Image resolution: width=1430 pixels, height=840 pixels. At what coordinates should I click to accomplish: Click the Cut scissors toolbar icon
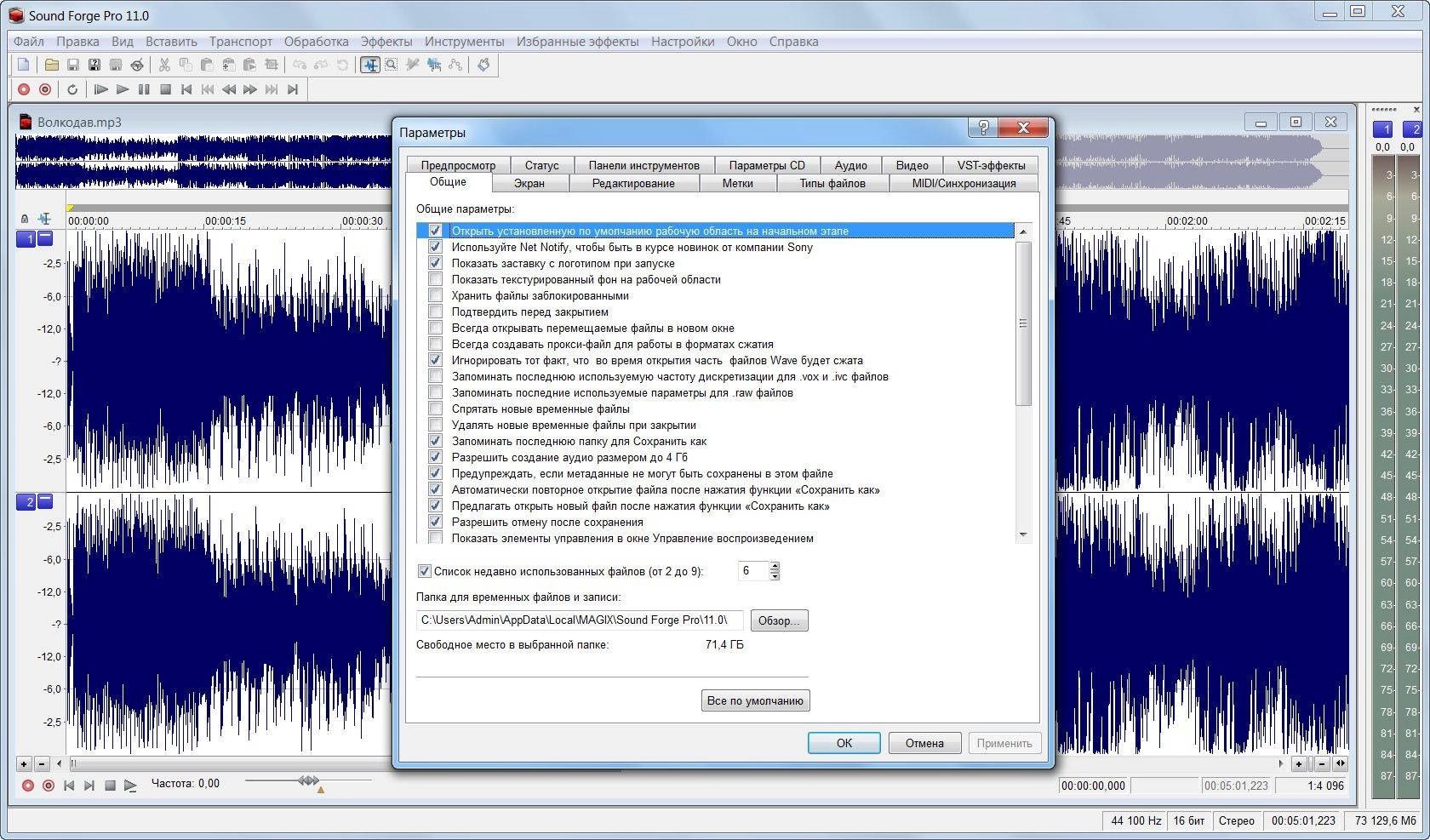(x=164, y=65)
